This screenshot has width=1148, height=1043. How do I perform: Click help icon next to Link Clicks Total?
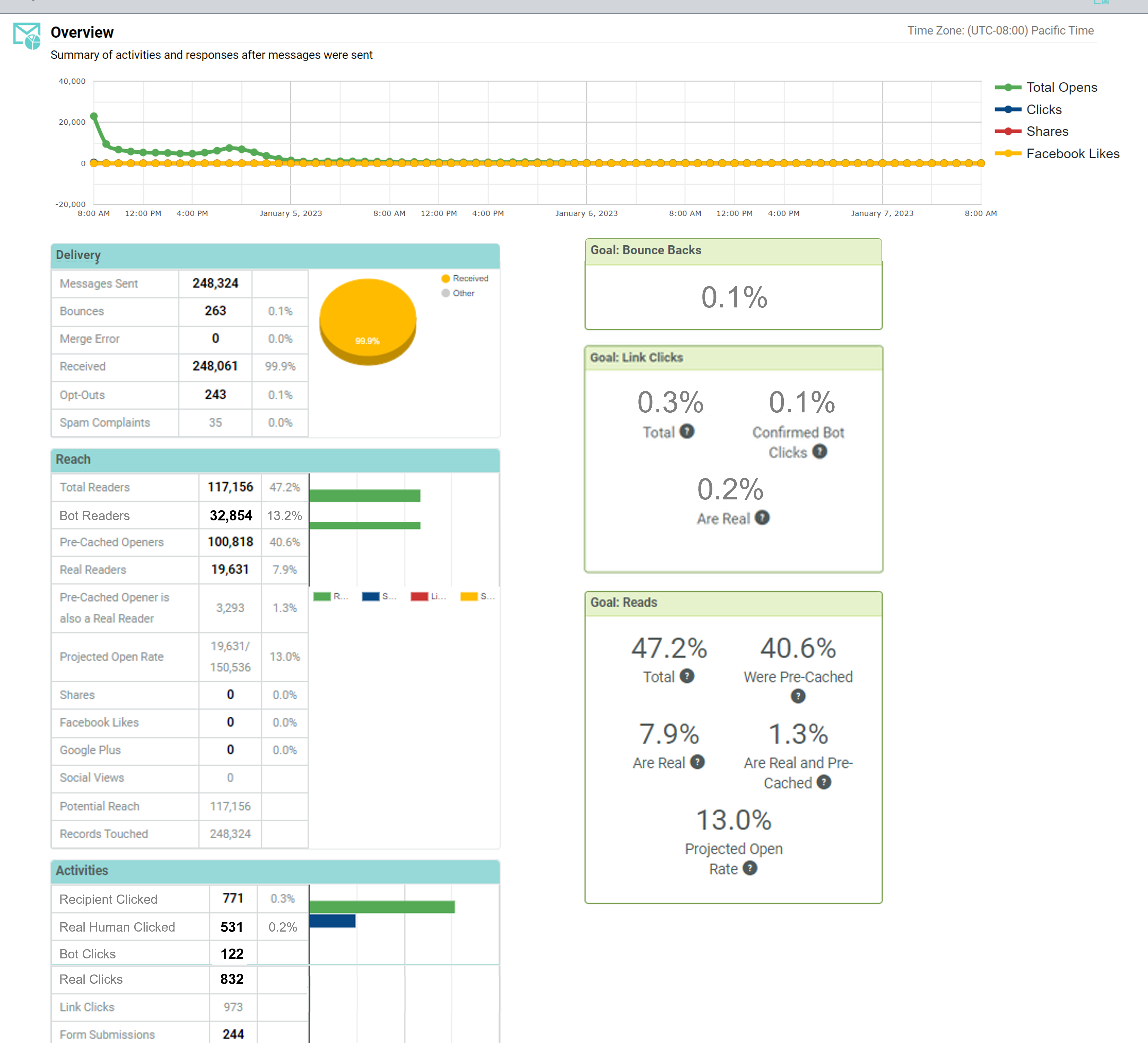pyautogui.click(x=687, y=432)
